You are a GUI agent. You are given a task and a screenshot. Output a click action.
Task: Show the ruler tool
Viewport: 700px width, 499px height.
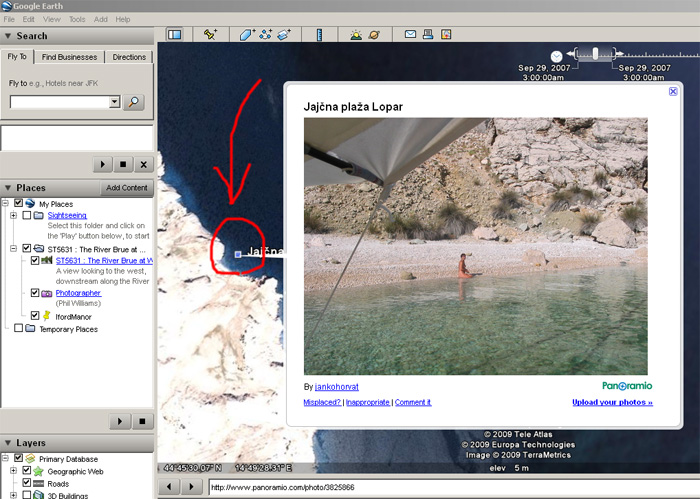tap(319, 35)
